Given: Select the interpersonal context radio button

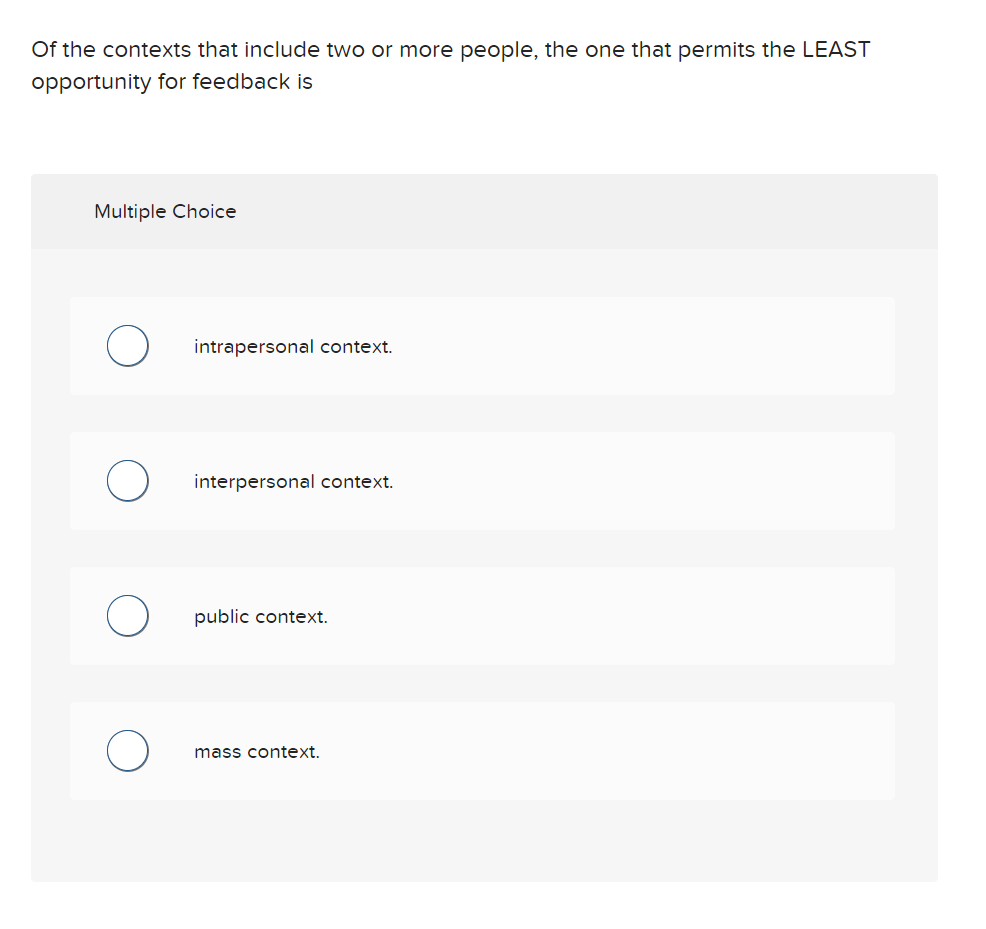Looking at the screenshot, I should 127,480.
